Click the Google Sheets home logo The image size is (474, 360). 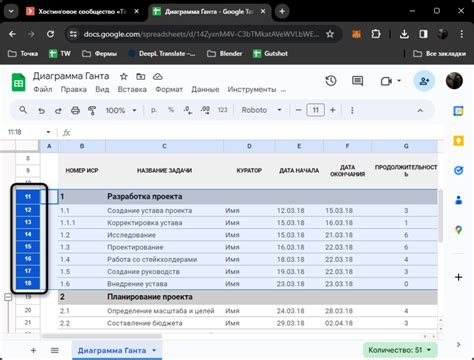19,82
